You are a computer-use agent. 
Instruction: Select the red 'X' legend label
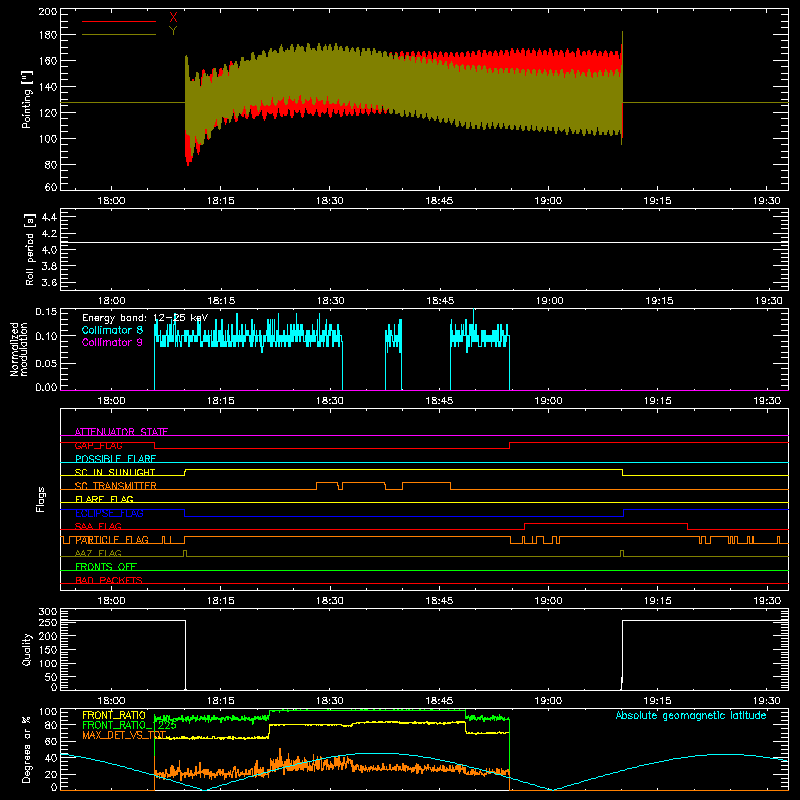(x=173, y=18)
